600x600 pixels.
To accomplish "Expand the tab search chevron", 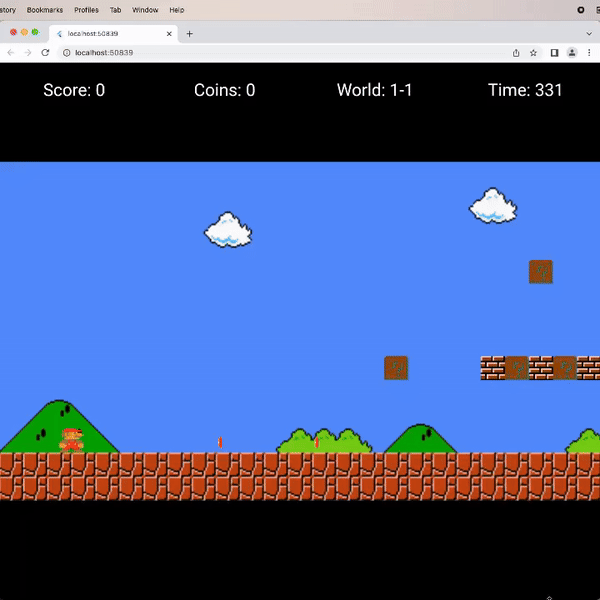I will click(x=589, y=33).
